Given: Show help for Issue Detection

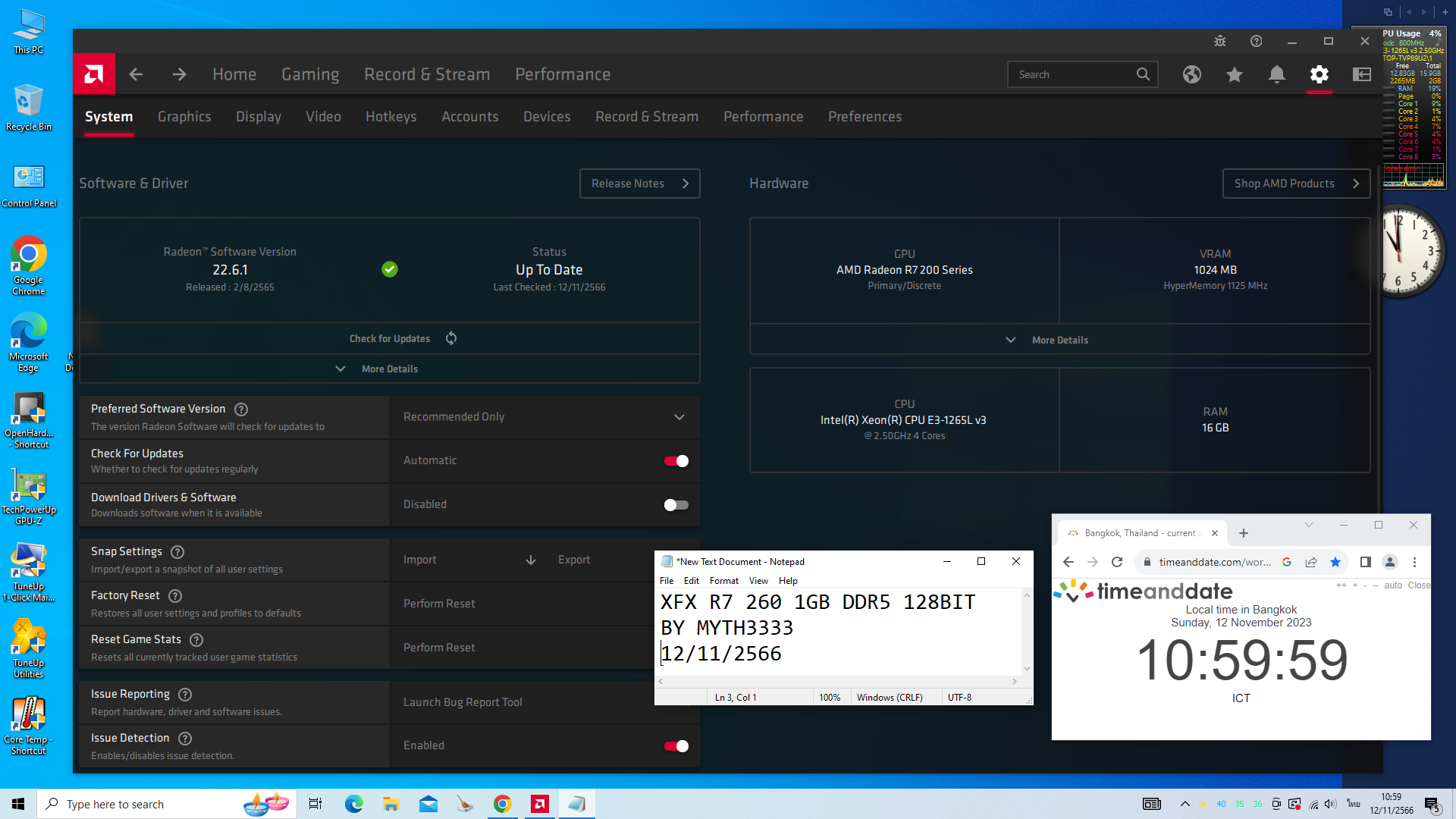Looking at the screenshot, I should 185,739.
